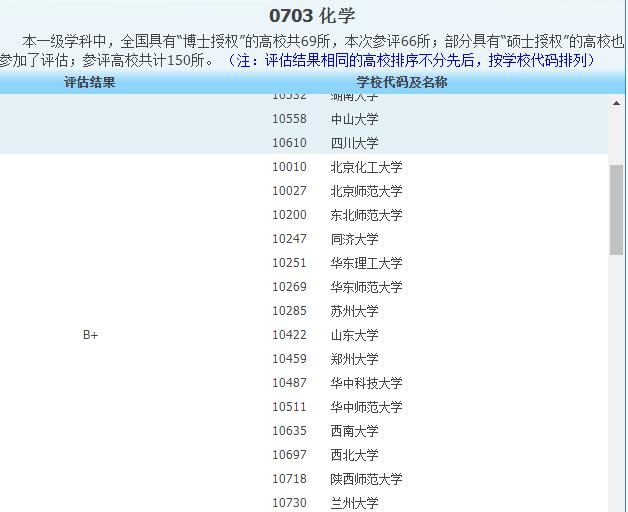Image resolution: width=628 pixels, height=512 pixels.
Task: Click the scrollbar up arrow
Action: coord(616,104)
